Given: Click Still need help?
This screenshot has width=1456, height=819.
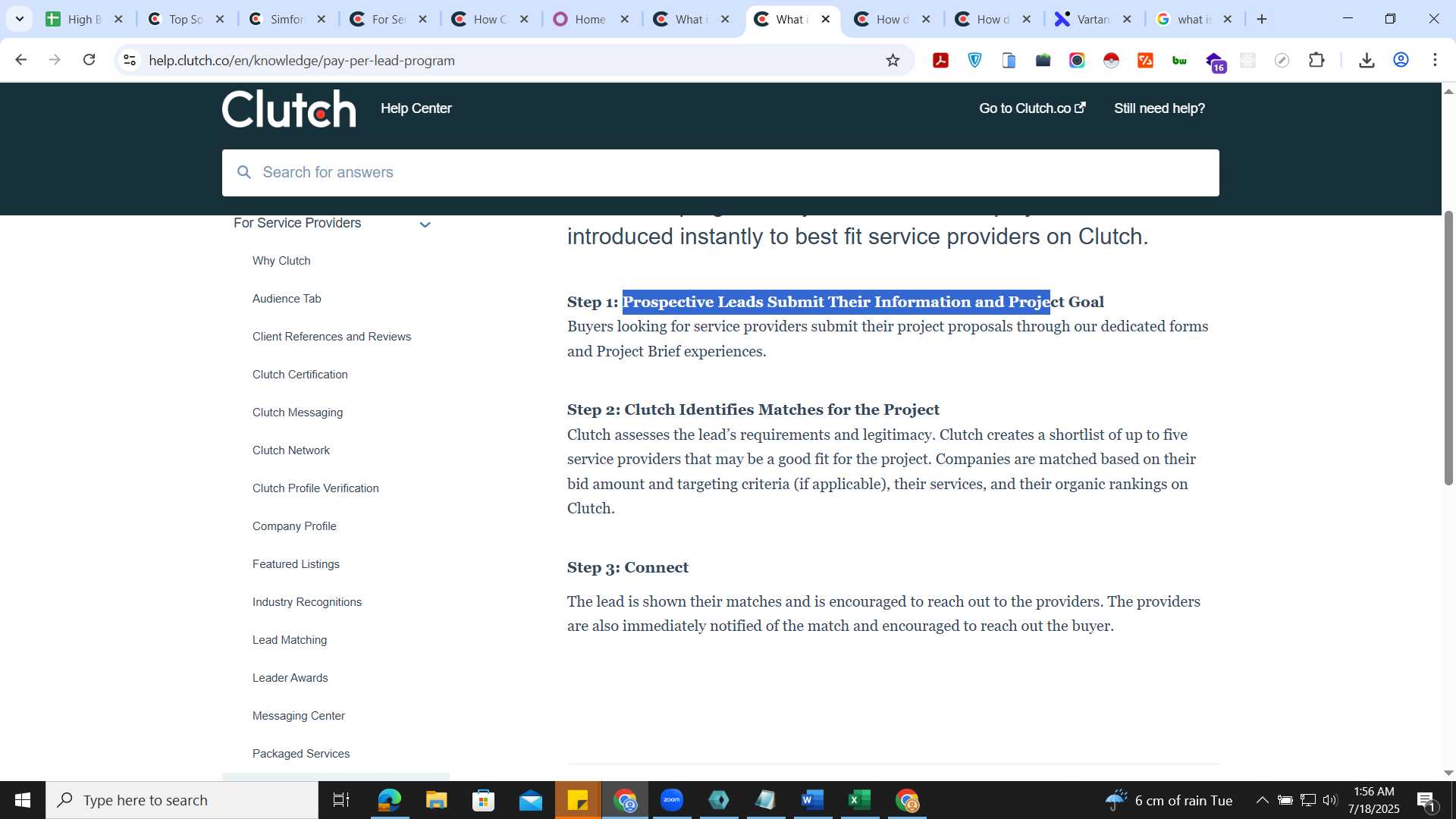Looking at the screenshot, I should [1159, 108].
